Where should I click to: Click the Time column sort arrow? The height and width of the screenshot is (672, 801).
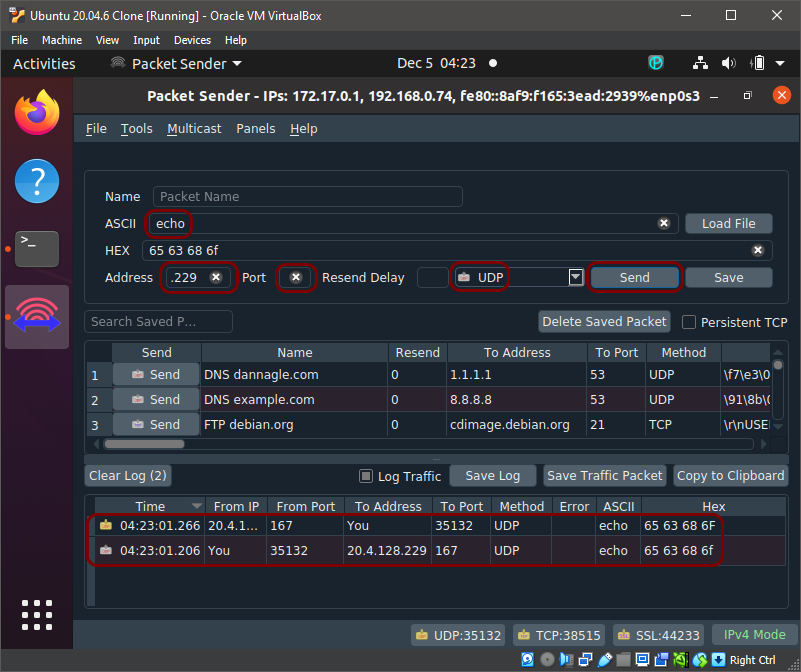pos(196,506)
